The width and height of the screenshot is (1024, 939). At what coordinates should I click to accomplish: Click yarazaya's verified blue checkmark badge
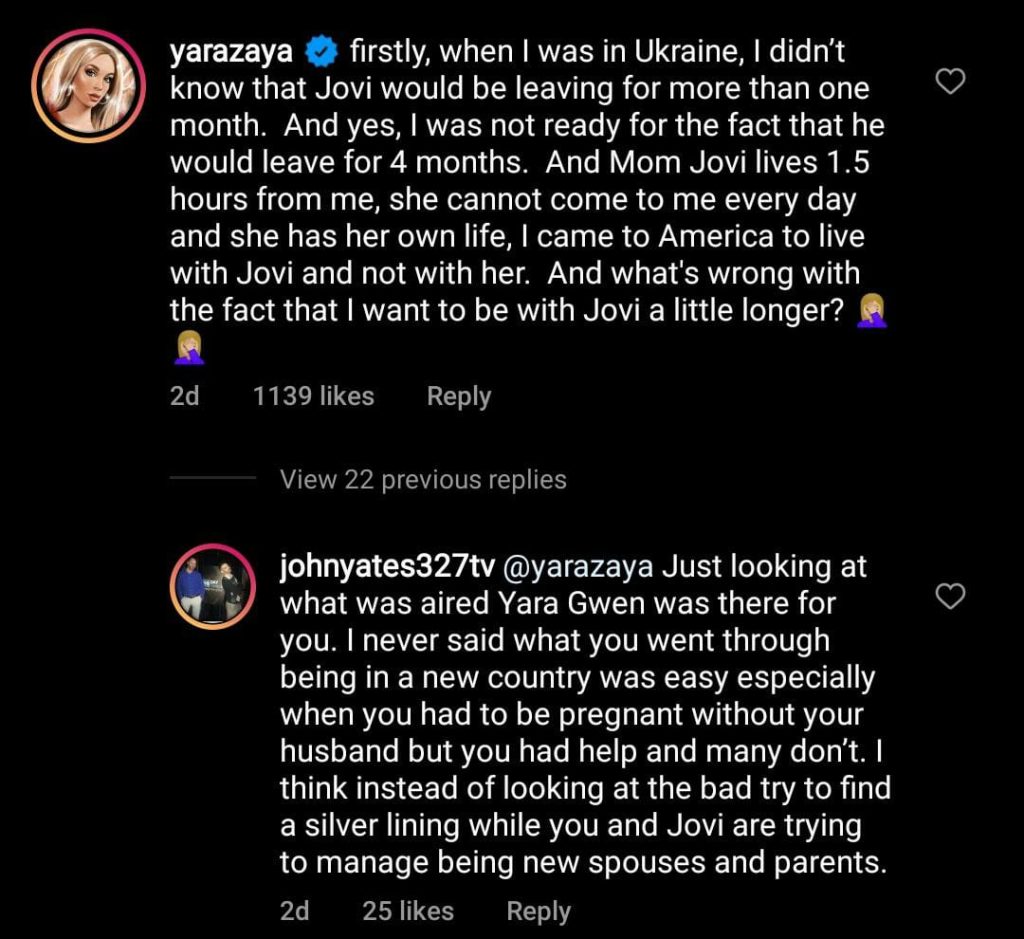320,50
